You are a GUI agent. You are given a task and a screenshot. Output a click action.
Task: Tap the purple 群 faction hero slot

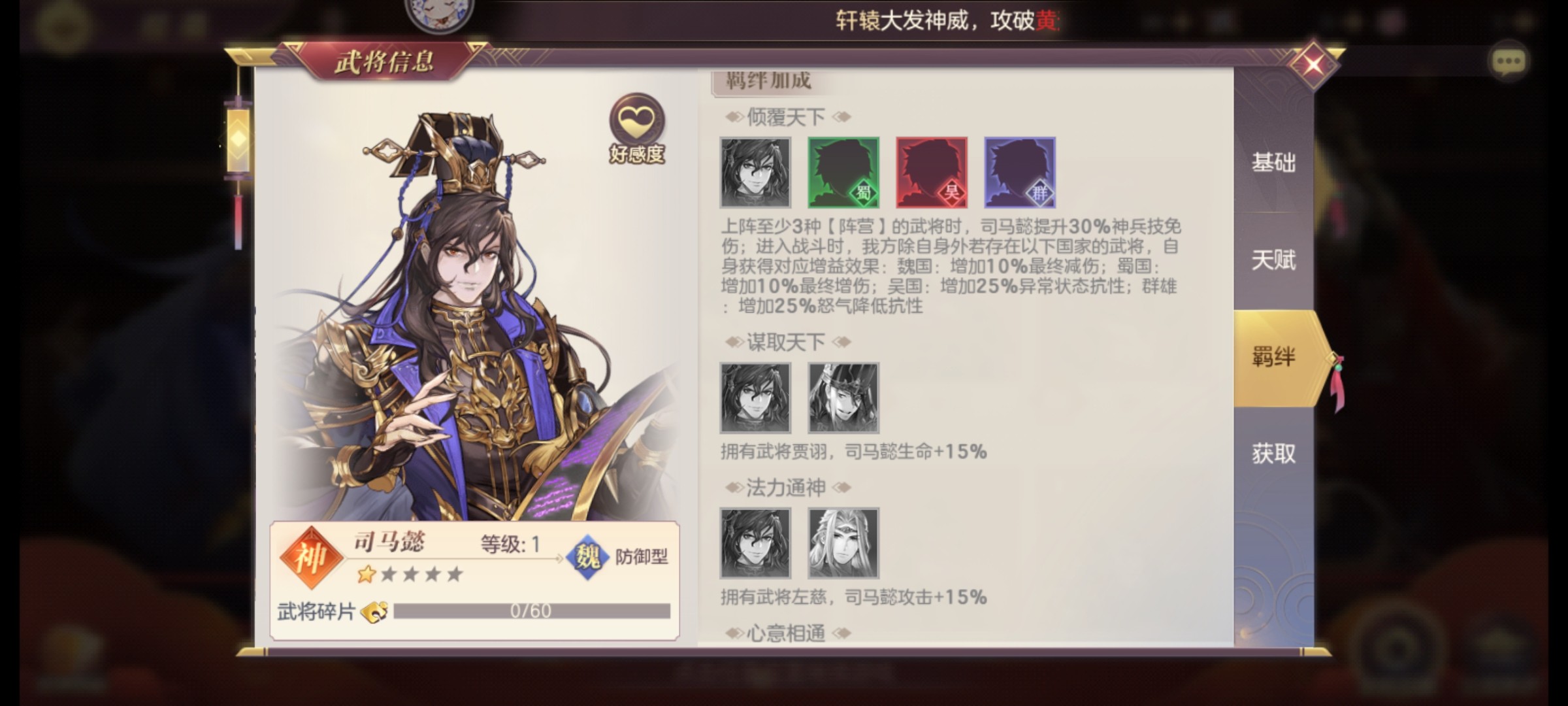point(1020,173)
